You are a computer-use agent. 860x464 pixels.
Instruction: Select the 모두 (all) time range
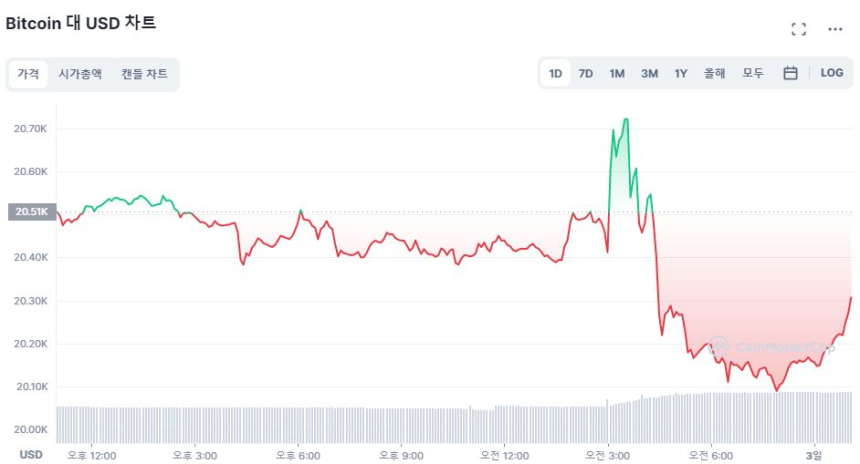[x=753, y=73]
